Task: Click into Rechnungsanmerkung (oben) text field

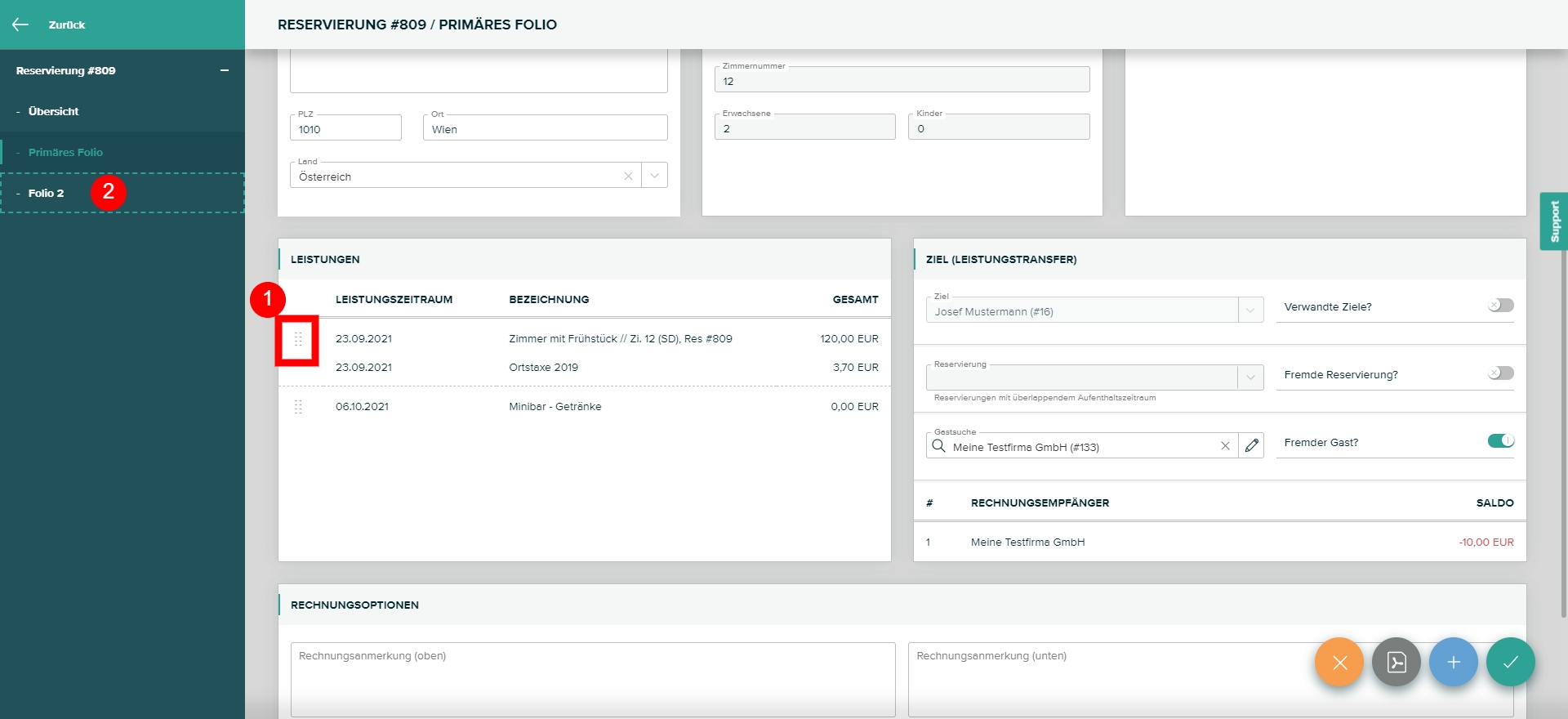Action: click(593, 680)
